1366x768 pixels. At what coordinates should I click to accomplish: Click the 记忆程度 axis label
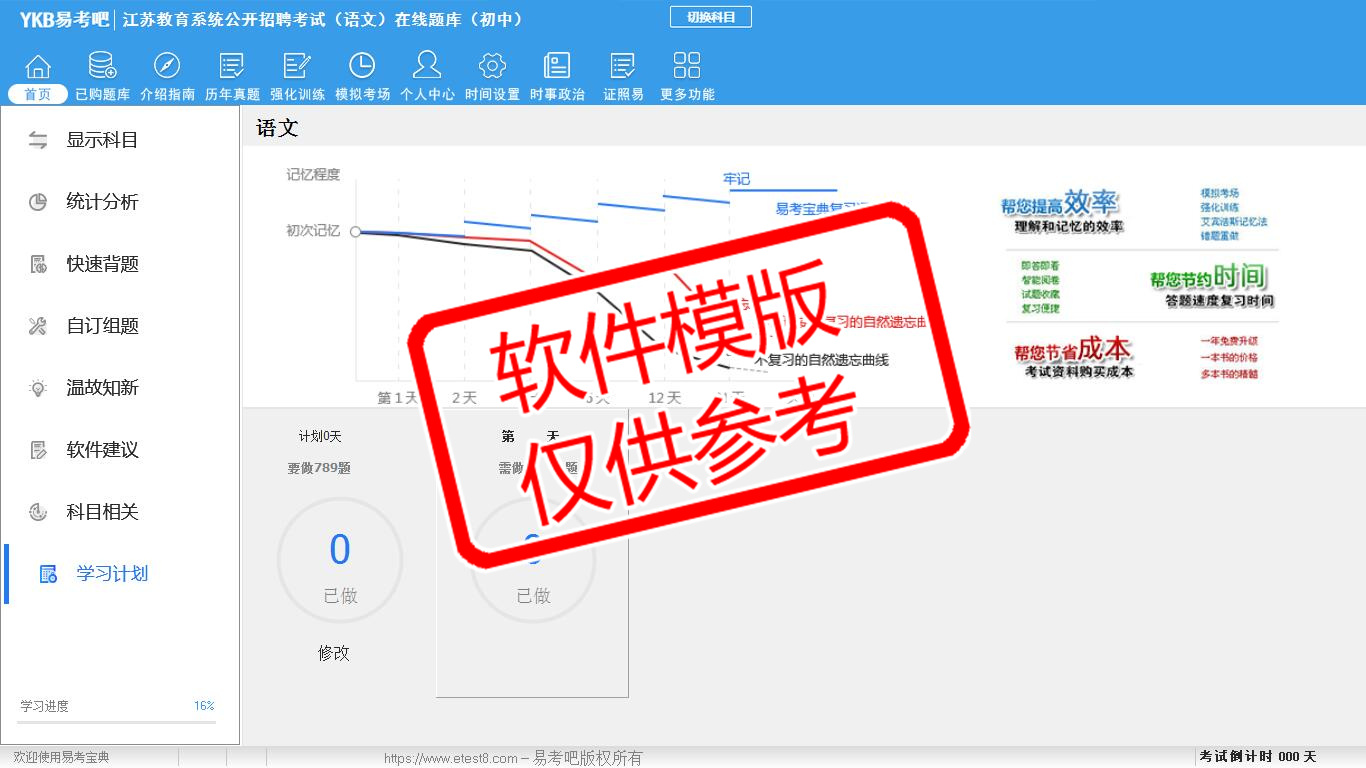coord(313,174)
